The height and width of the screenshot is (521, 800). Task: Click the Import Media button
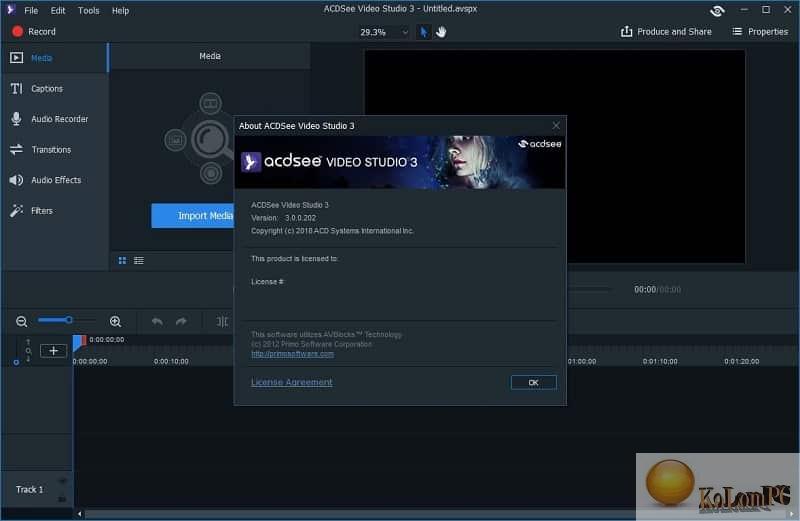click(193, 216)
